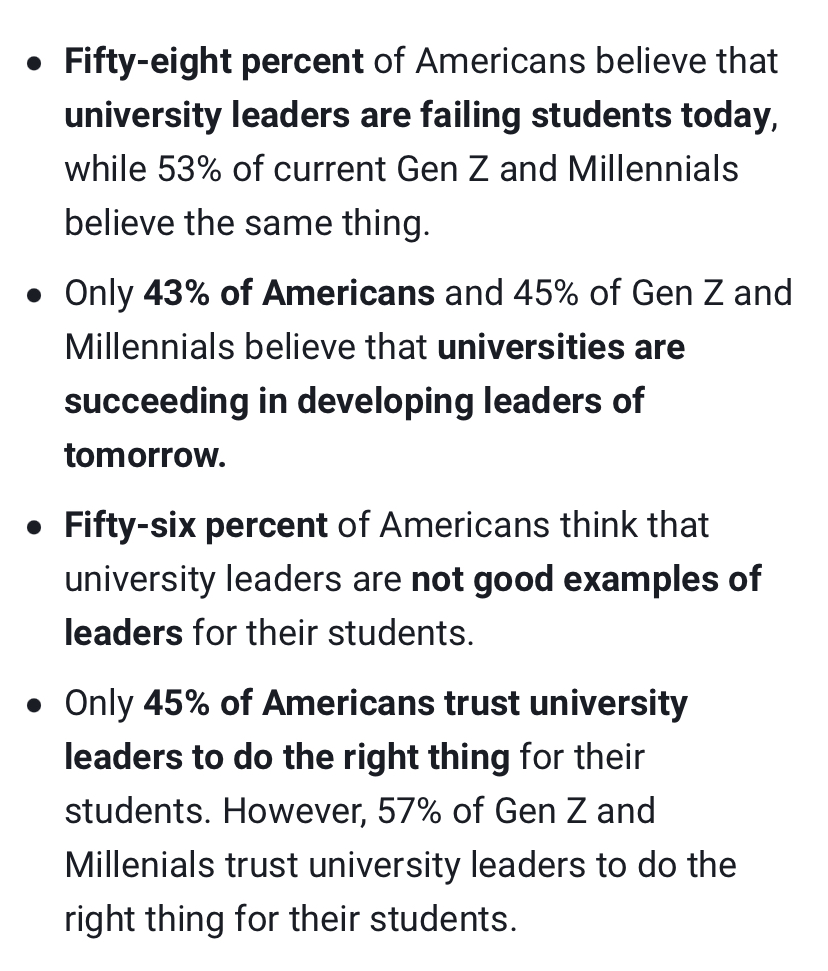Click the bold phrase "not good examples of"
This screenshot has width=828, height=971.
(x=586, y=579)
